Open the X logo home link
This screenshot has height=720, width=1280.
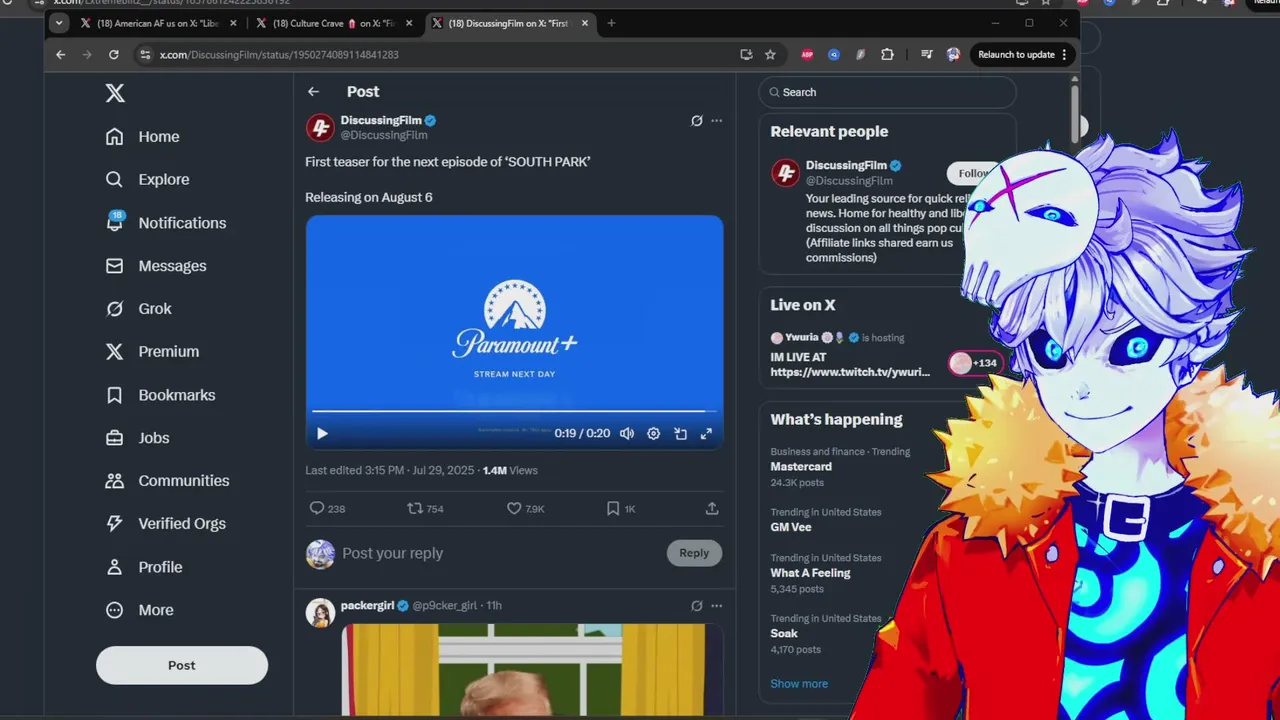click(115, 93)
